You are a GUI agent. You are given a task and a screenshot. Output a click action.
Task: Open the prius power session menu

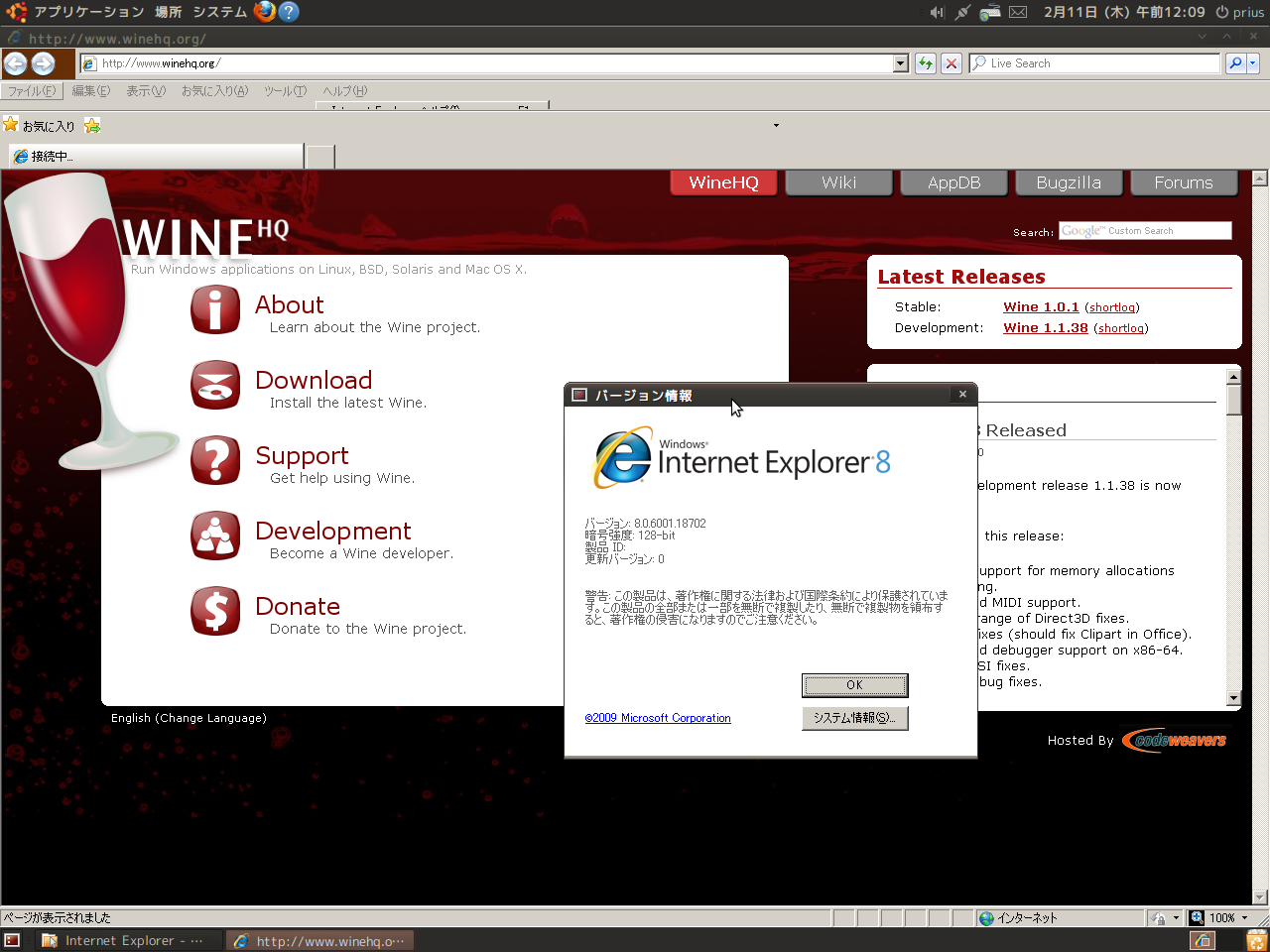[1240, 12]
